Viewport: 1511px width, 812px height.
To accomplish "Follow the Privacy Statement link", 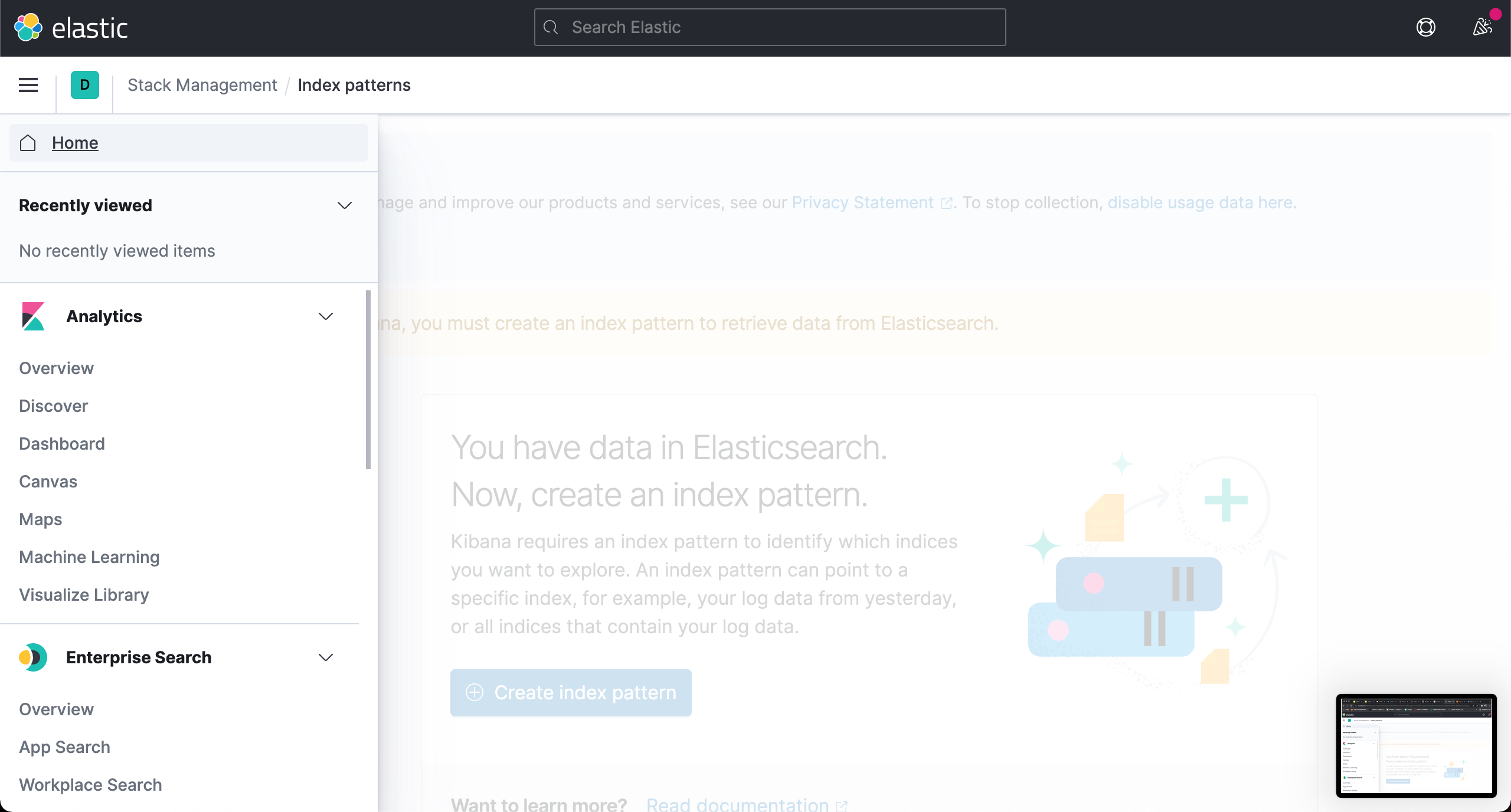I will [862, 202].
